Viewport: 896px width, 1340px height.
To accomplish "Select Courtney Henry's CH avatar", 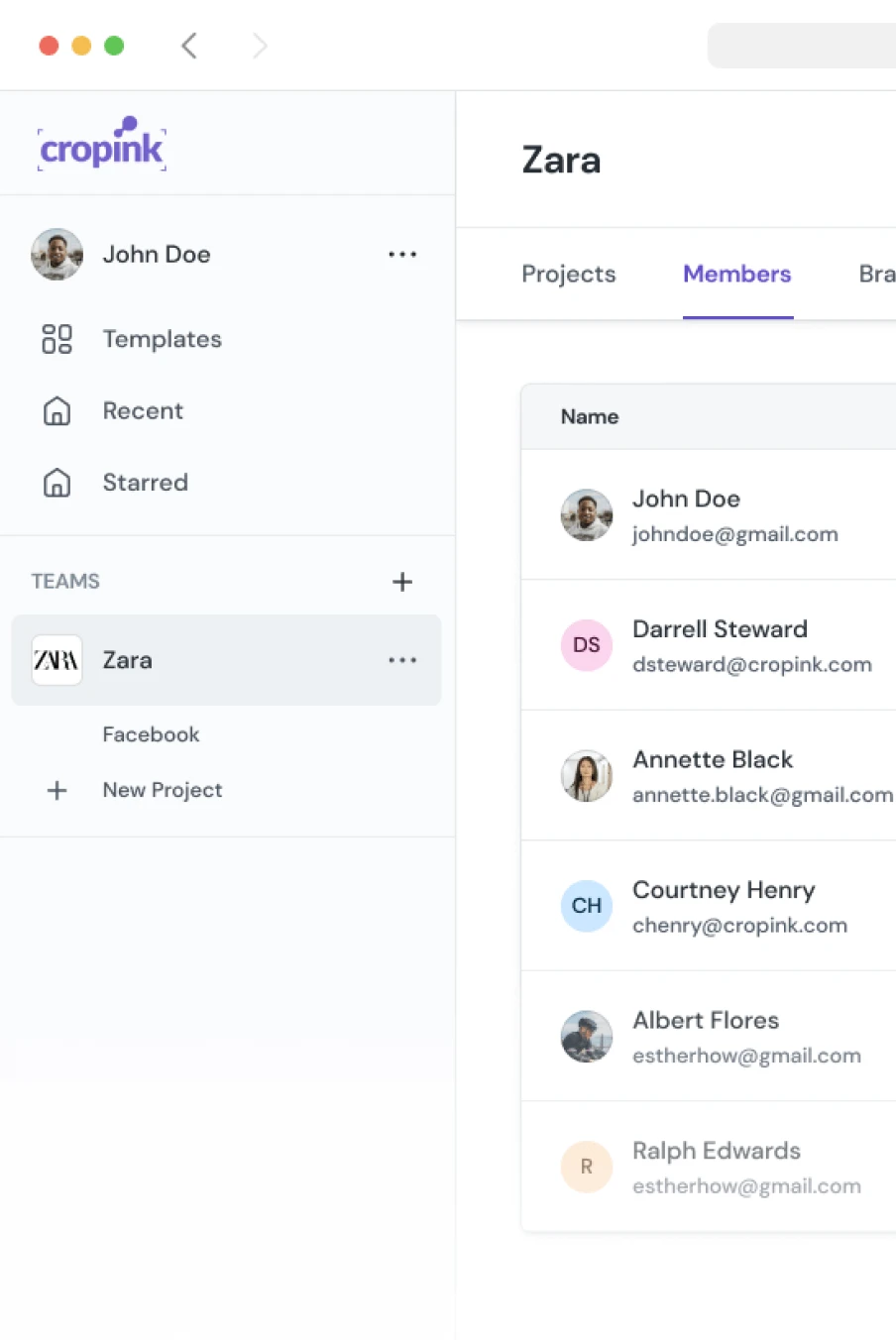I will click(586, 906).
